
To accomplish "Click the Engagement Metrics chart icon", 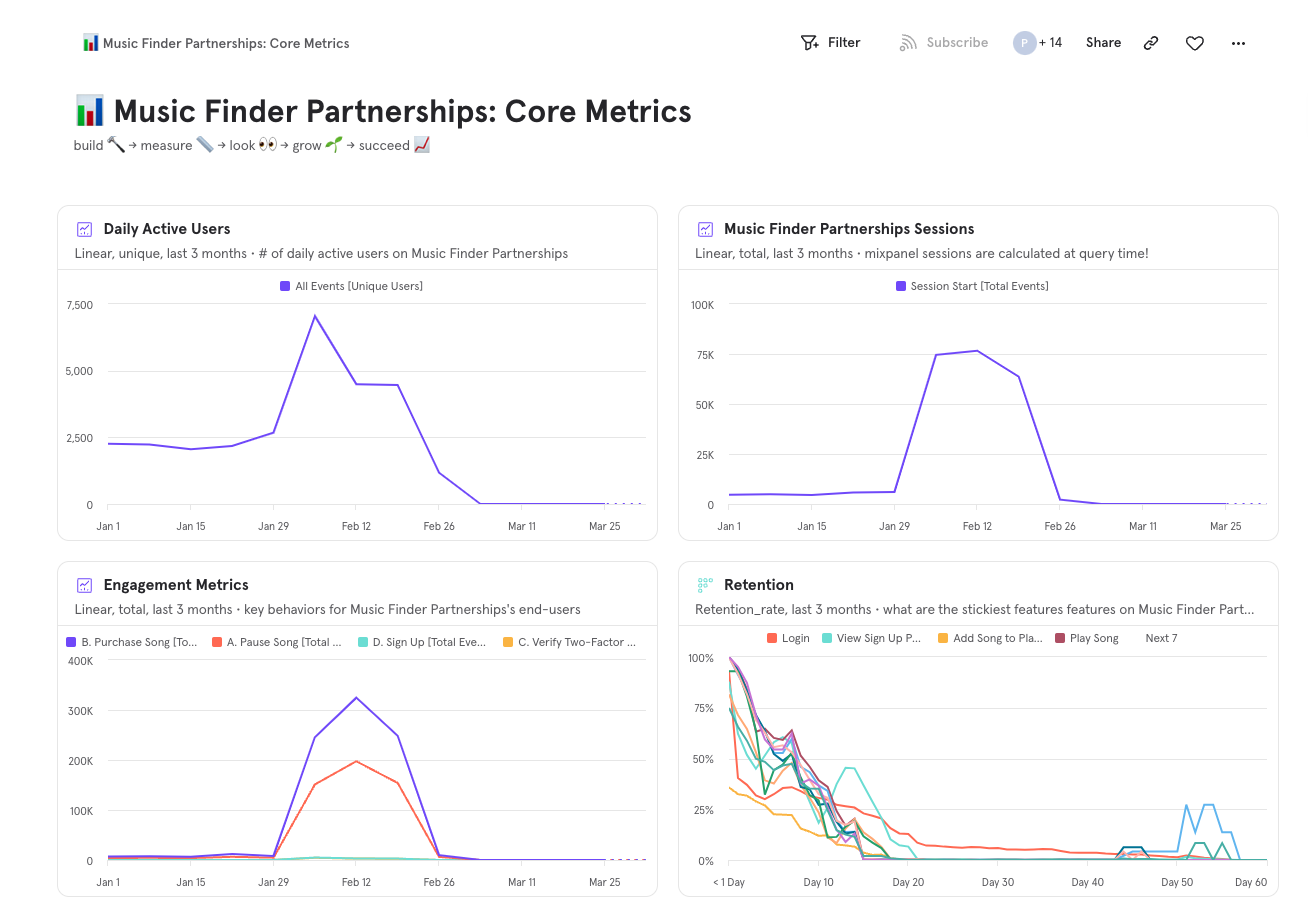I will pyautogui.click(x=85, y=585).
